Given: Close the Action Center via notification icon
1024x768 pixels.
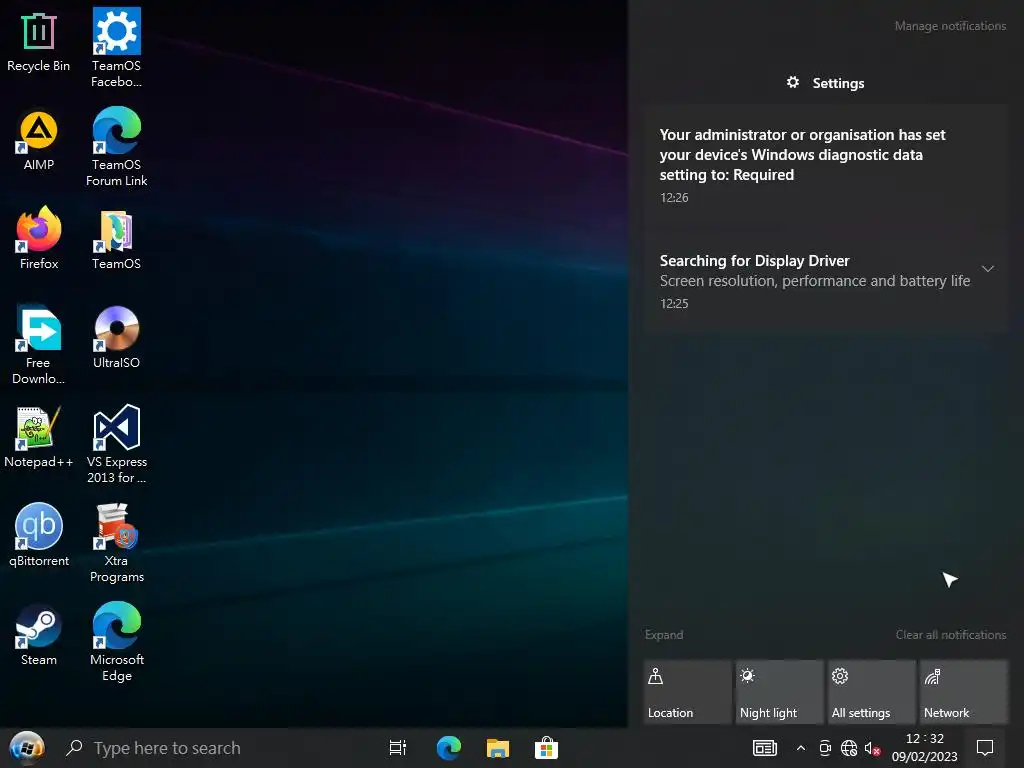Looking at the screenshot, I should coord(985,748).
